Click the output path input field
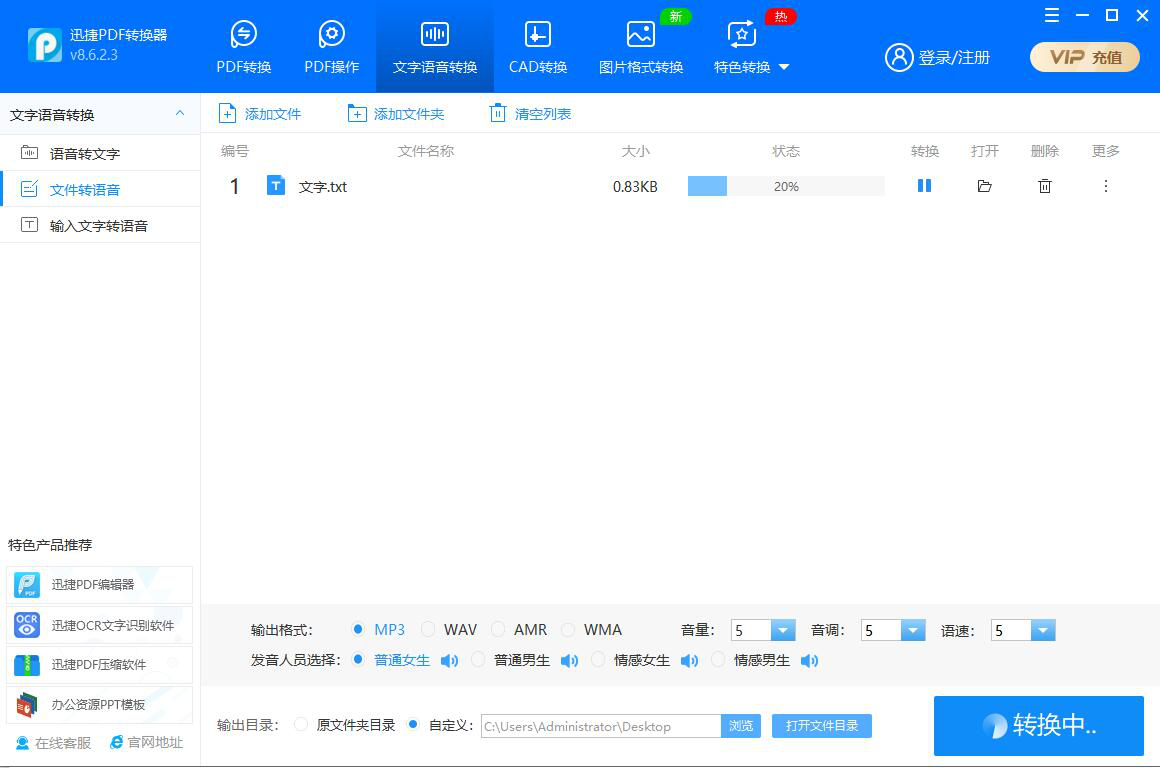 tap(601, 726)
